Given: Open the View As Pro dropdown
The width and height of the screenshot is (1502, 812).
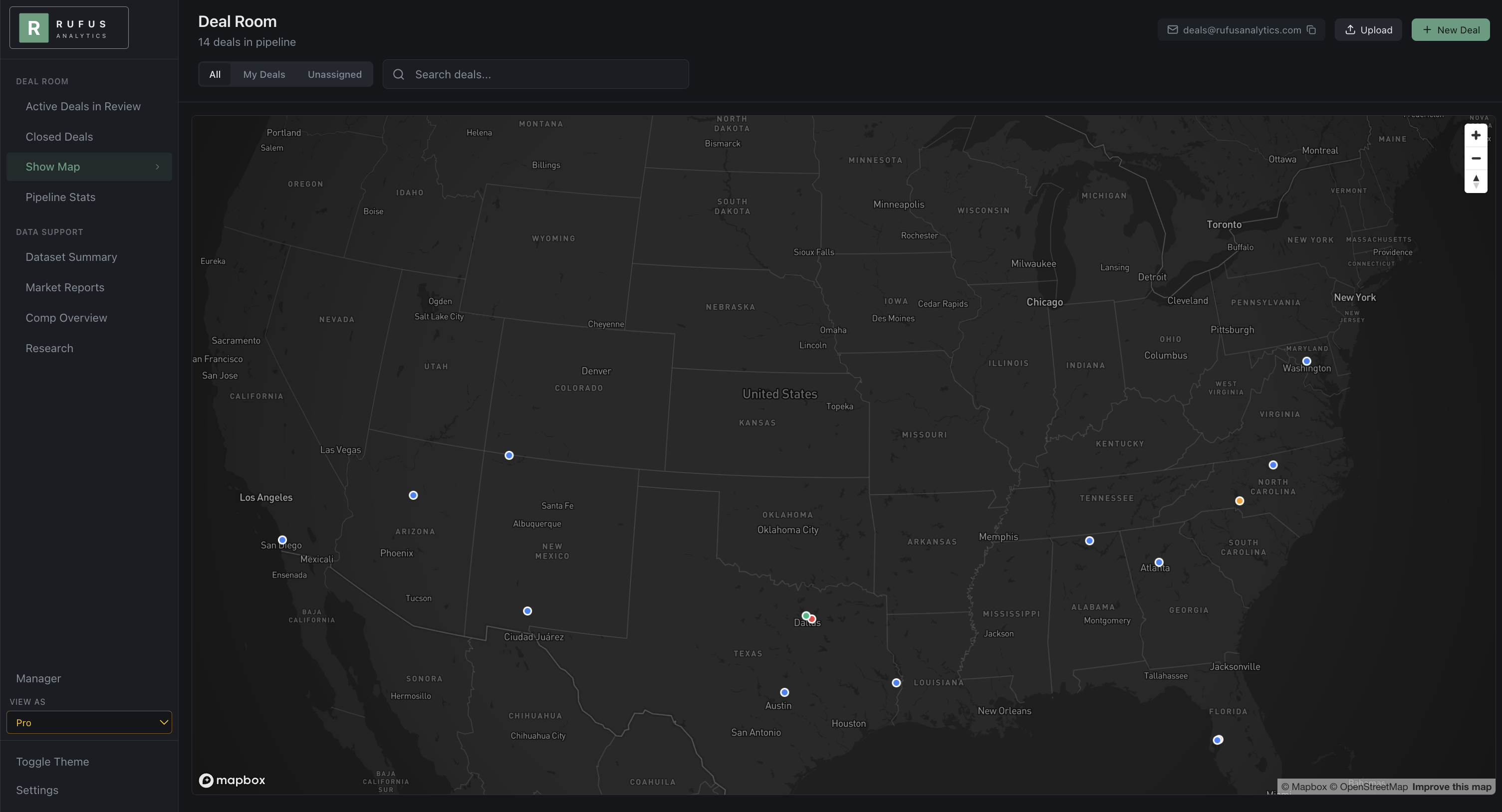Looking at the screenshot, I should pos(89,722).
